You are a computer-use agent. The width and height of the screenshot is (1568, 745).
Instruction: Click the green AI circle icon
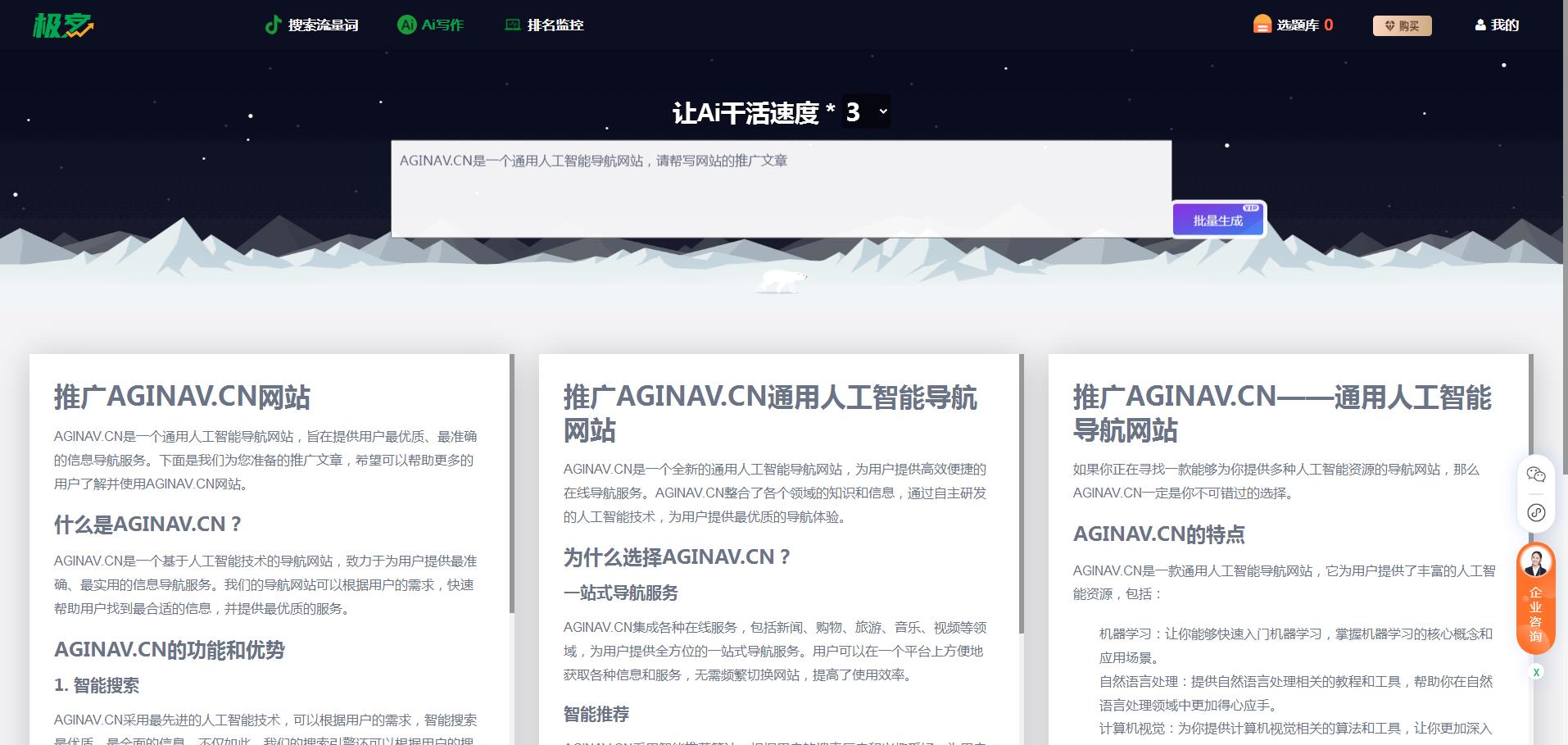(406, 25)
